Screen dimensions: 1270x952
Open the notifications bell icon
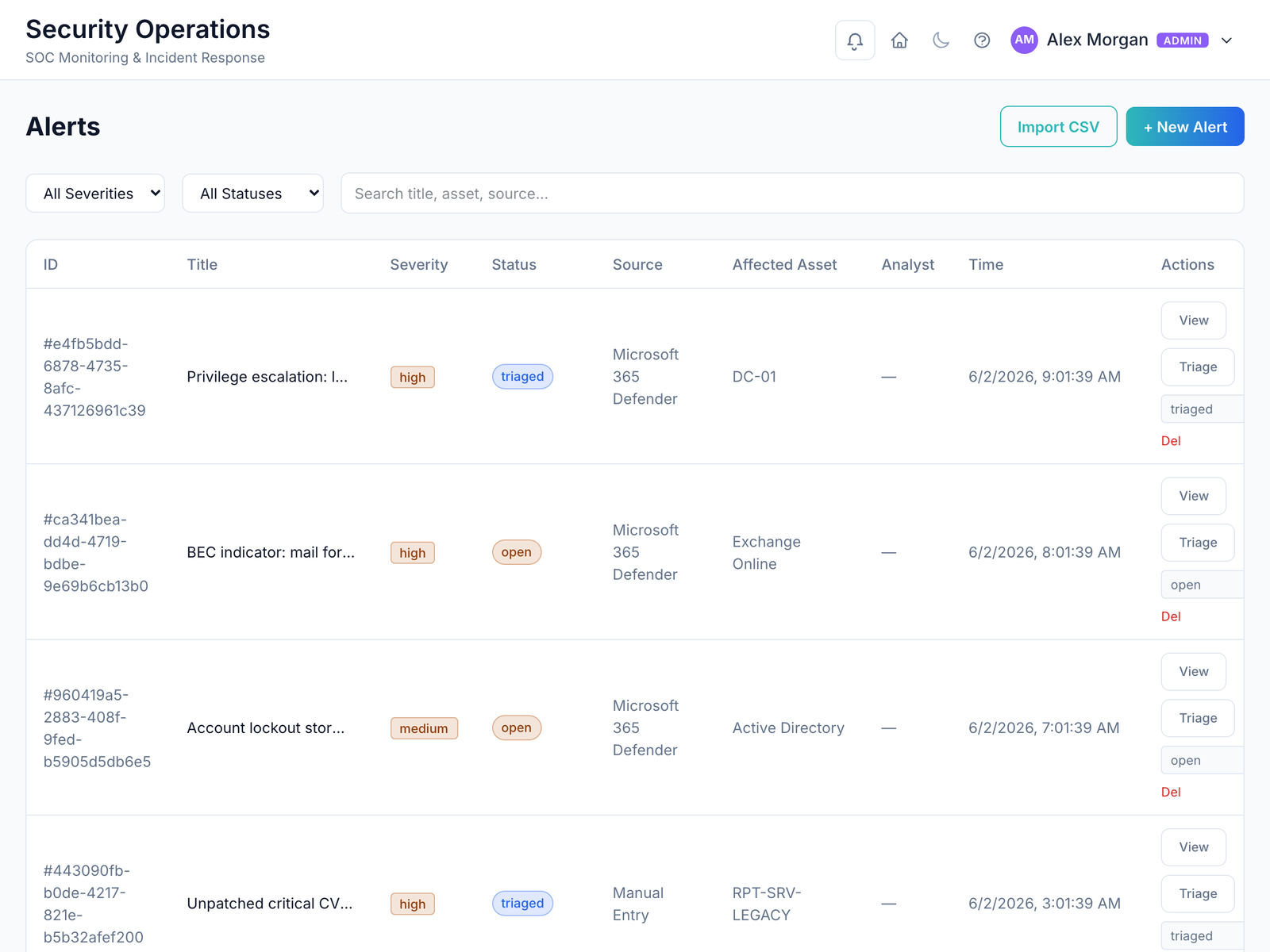pyautogui.click(x=855, y=40)
